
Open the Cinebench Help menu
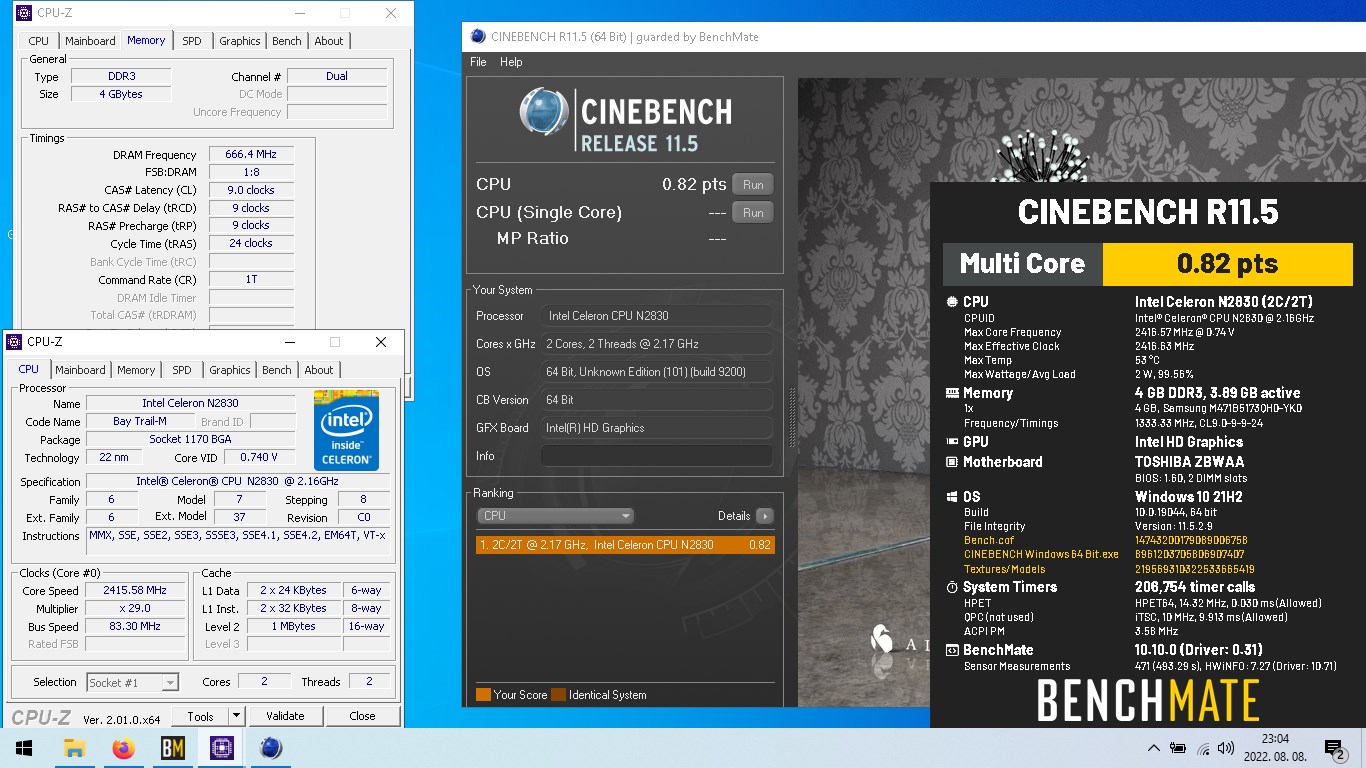511,62
